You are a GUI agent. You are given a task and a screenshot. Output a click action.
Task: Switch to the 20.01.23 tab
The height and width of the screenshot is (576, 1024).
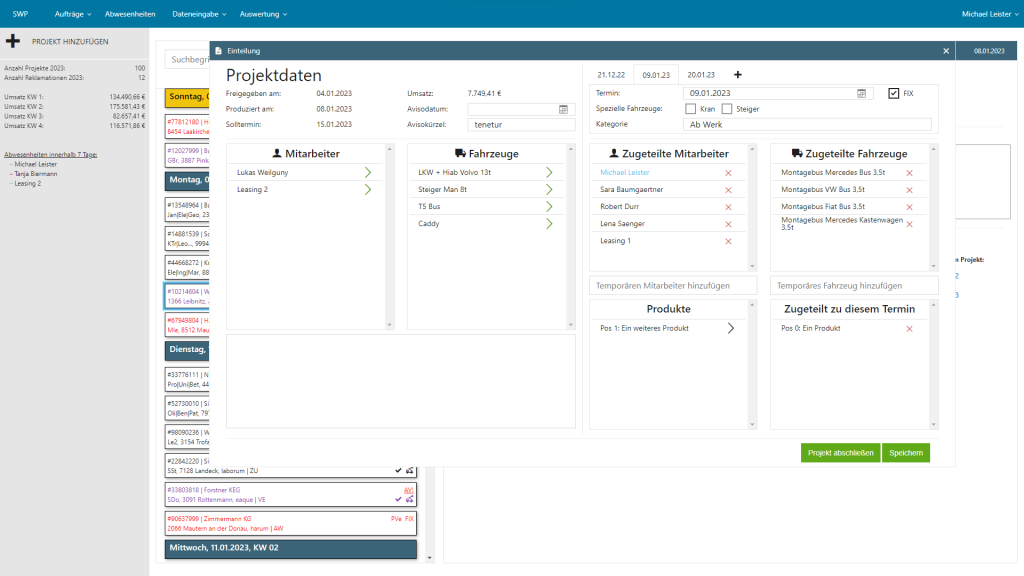(701, 75)
